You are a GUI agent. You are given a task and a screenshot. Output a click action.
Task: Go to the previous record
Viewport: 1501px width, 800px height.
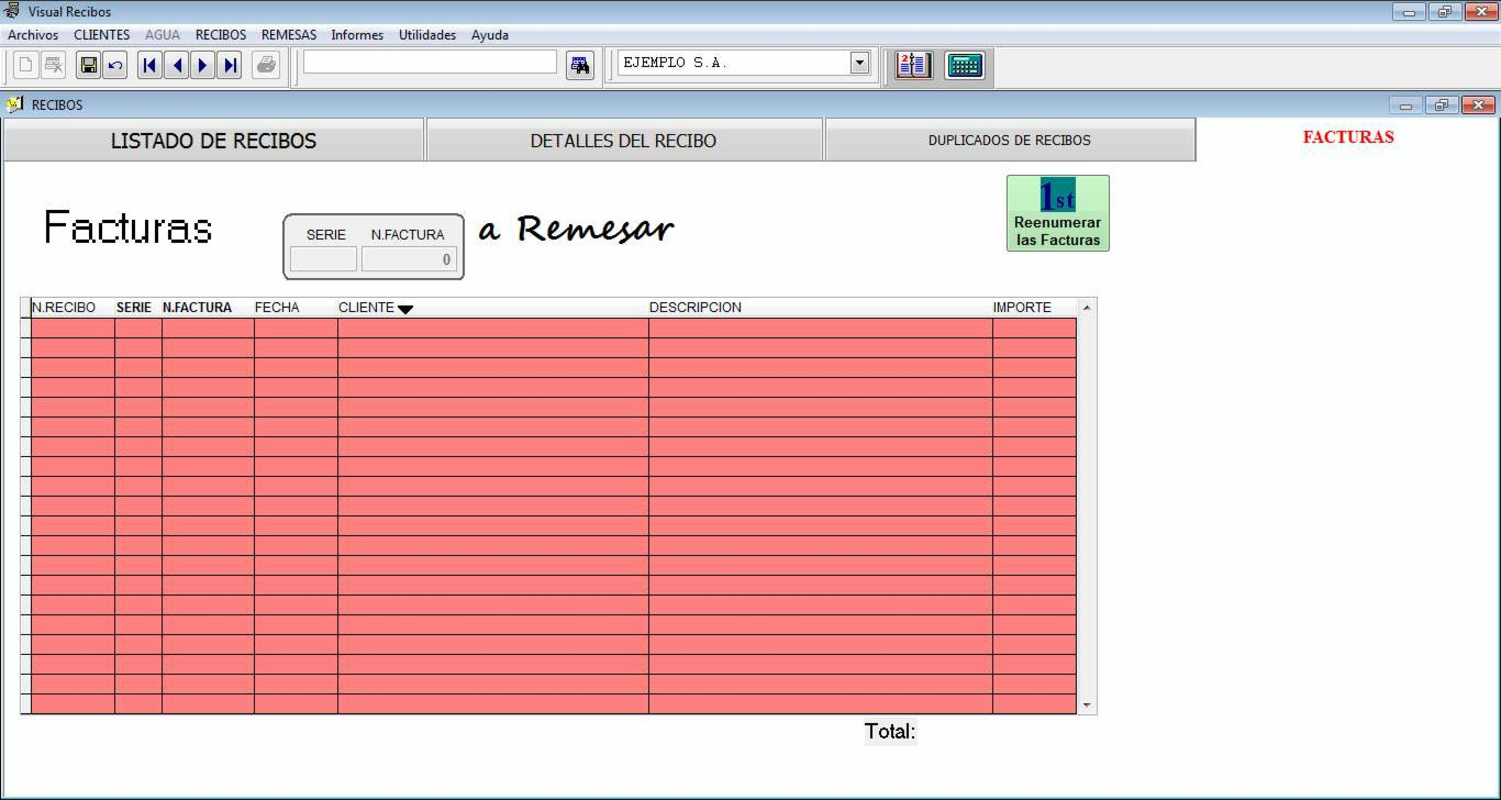pos(176,66)
